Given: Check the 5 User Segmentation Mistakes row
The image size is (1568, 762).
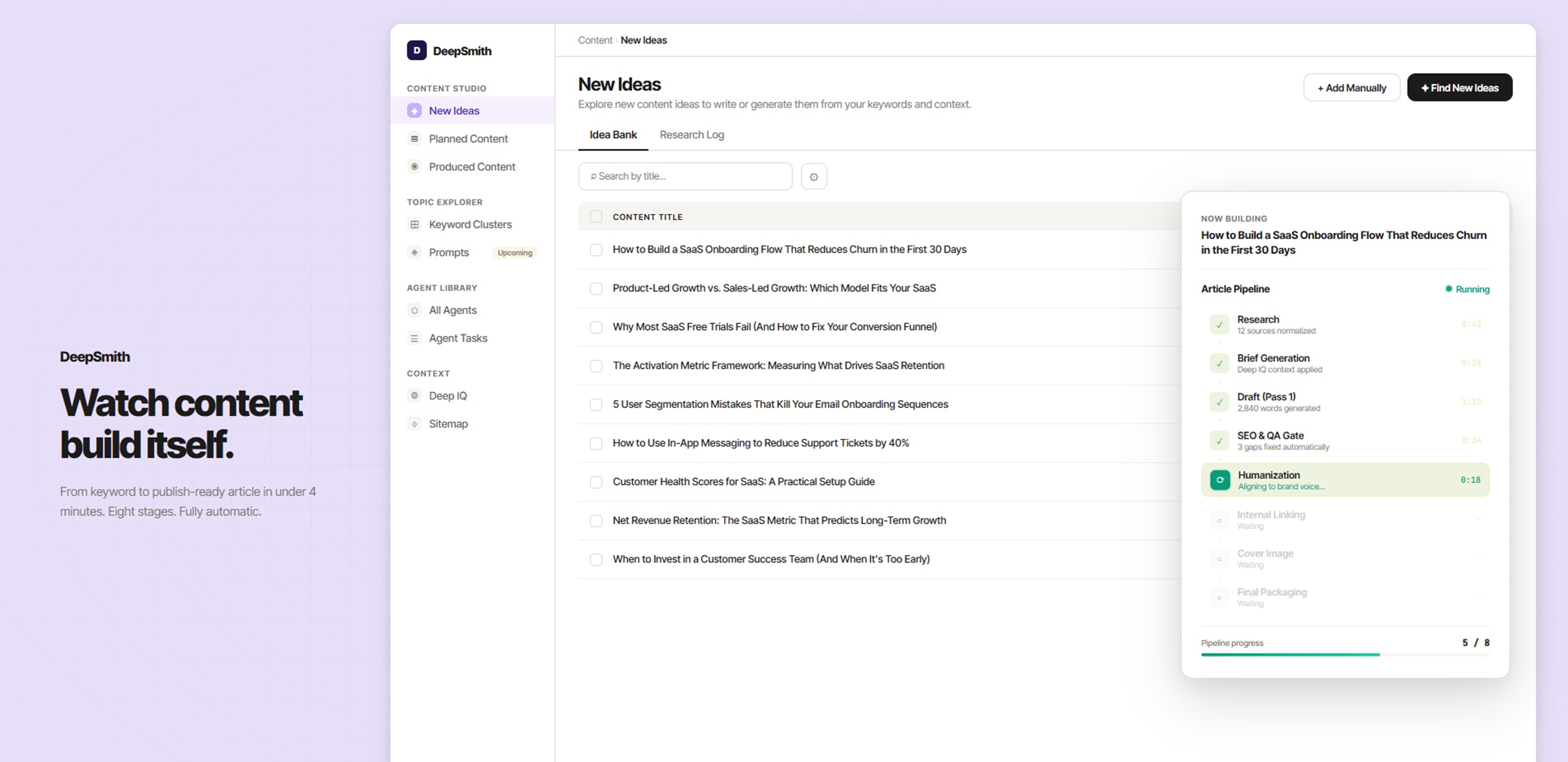Looking at the screenshot, I should click(x=596, y=405).
